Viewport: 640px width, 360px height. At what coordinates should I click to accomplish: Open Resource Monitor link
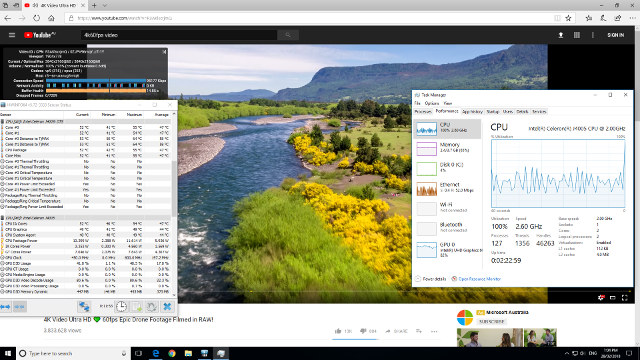pyautogui.click(x=476, y=279)
